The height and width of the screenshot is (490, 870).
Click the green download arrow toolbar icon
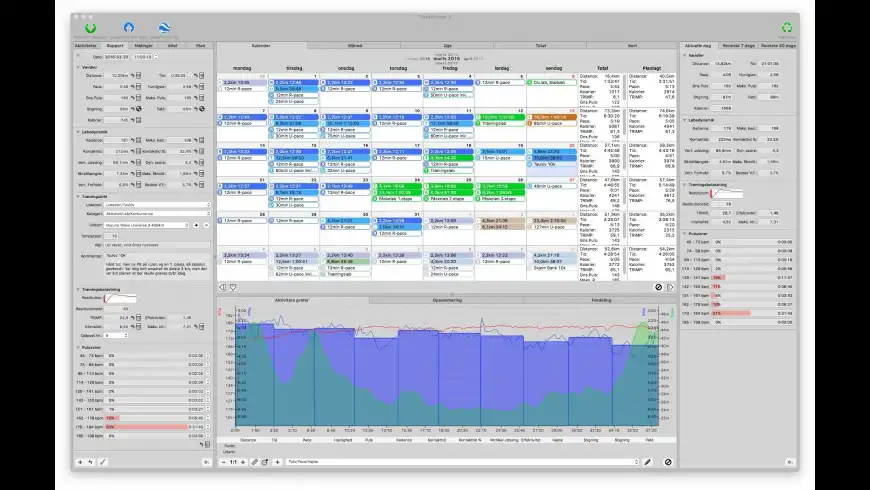point(90,28)
